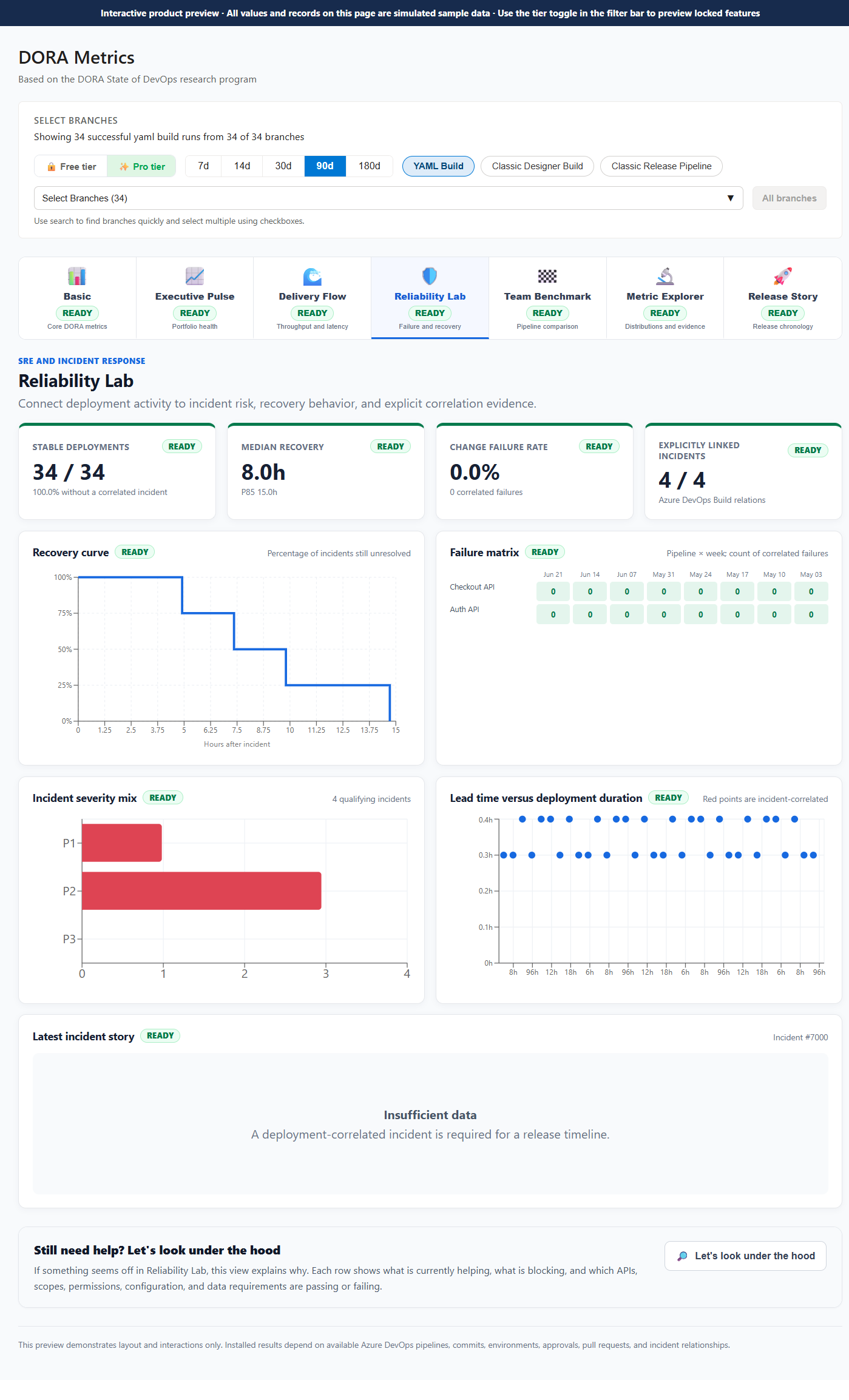Image resolution: width=849 pixels, height=1400 pixels.
Task: Click the lock icon on Free tier
Action: tap(52, 166)
